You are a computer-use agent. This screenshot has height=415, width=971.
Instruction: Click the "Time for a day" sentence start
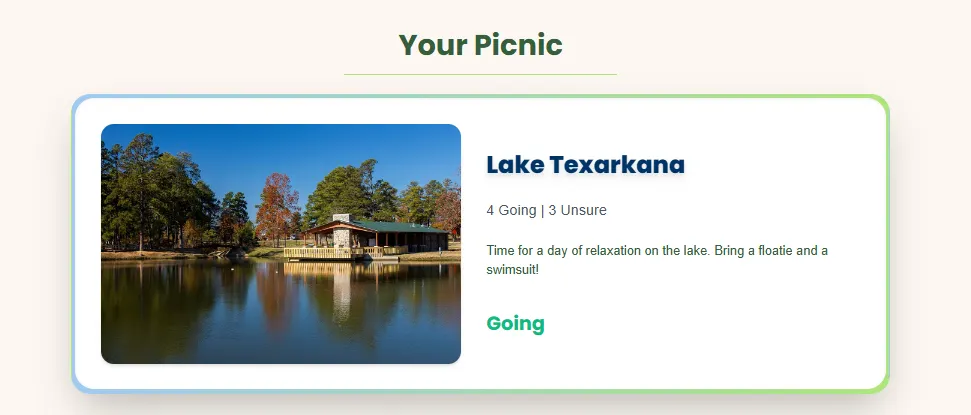[528, 250]
